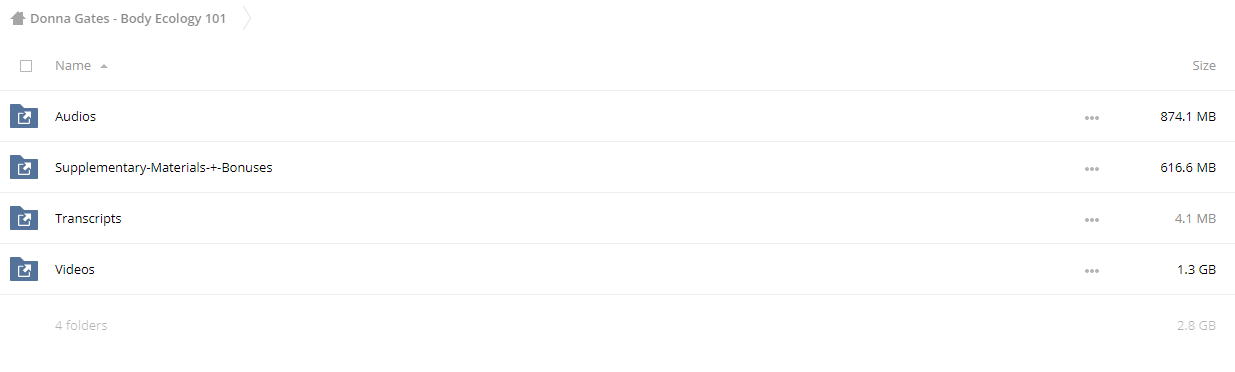This screenshot has width=1235, height=372.
Task: Click the sort arrow next to Name
Action: [x=104, y=66]
